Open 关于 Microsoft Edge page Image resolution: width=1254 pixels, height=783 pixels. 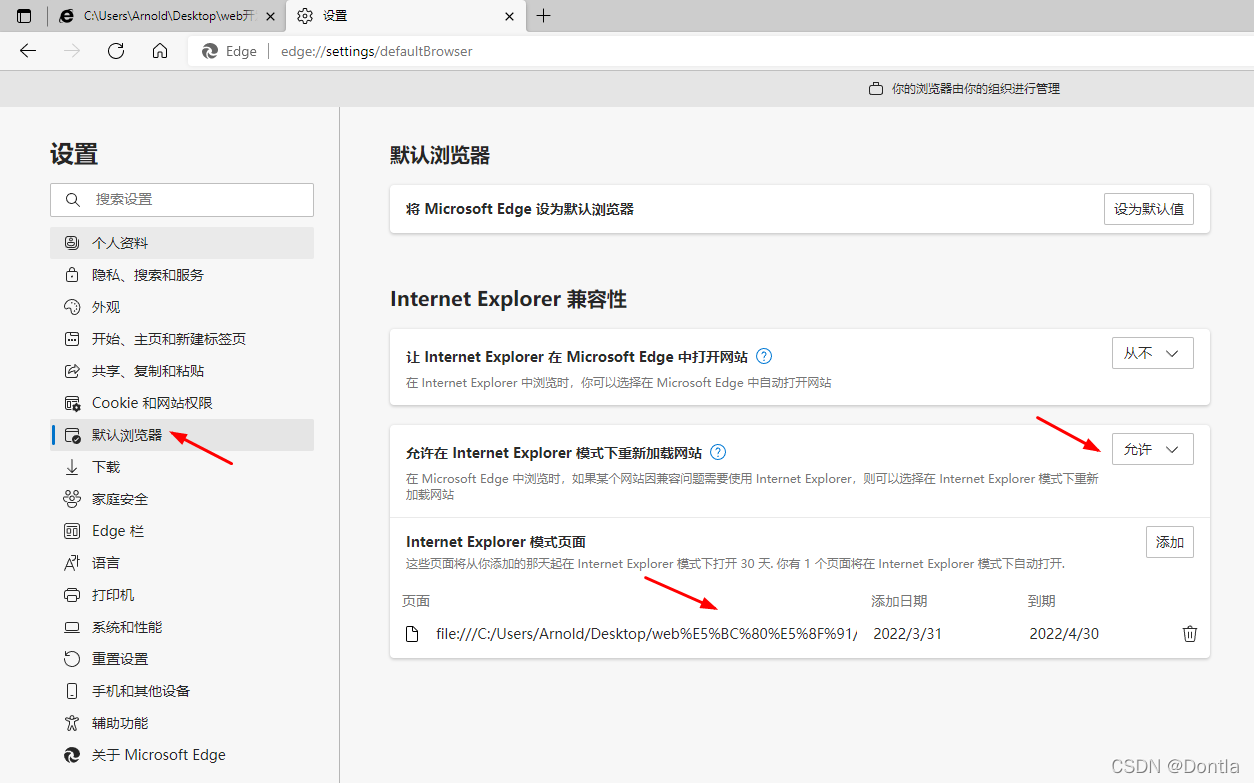click(x=182, y=755)
